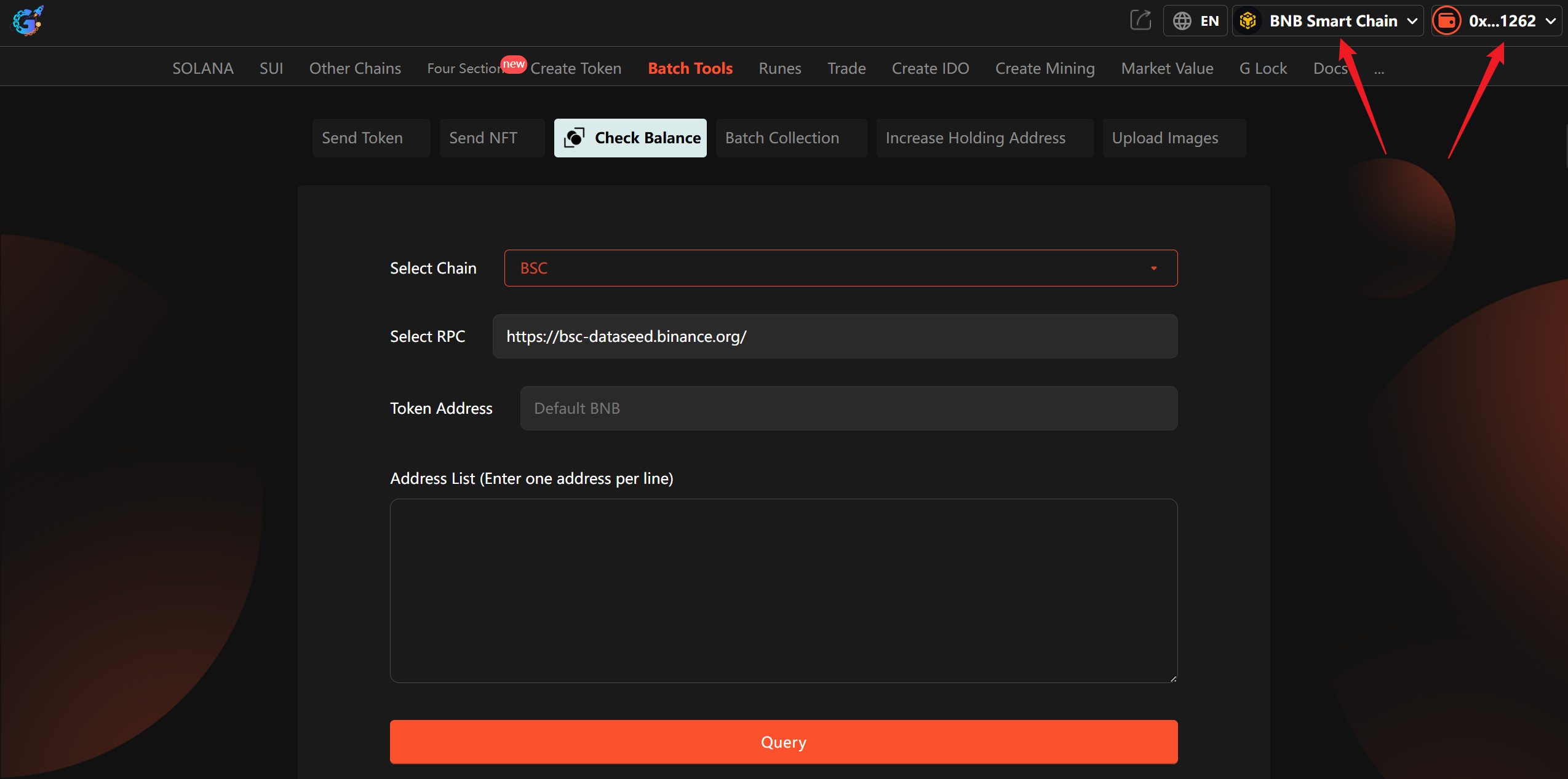The width and height of the screenshot is (1568, 779).
Task: Click the share/export icon in header
Action: (1140, 20)
